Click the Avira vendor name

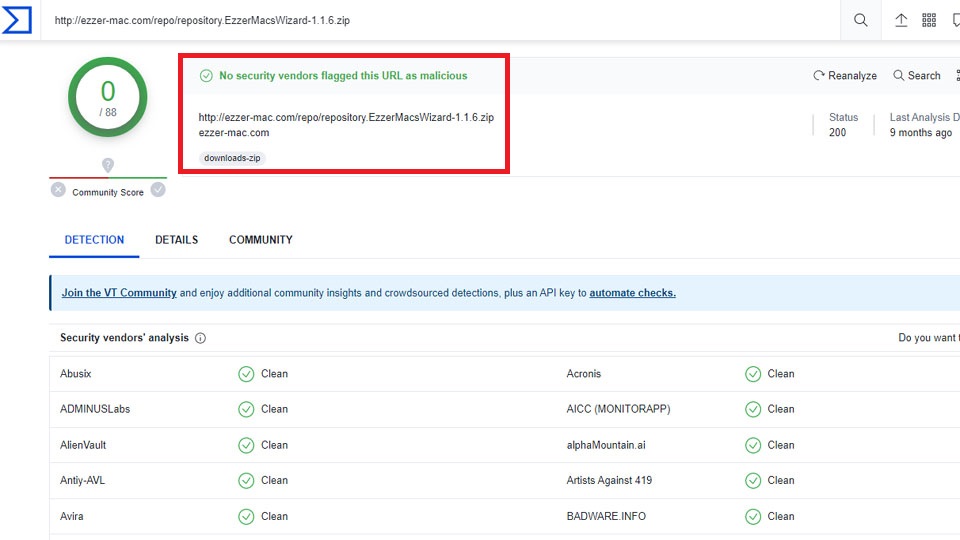click(x=72, y=516)
